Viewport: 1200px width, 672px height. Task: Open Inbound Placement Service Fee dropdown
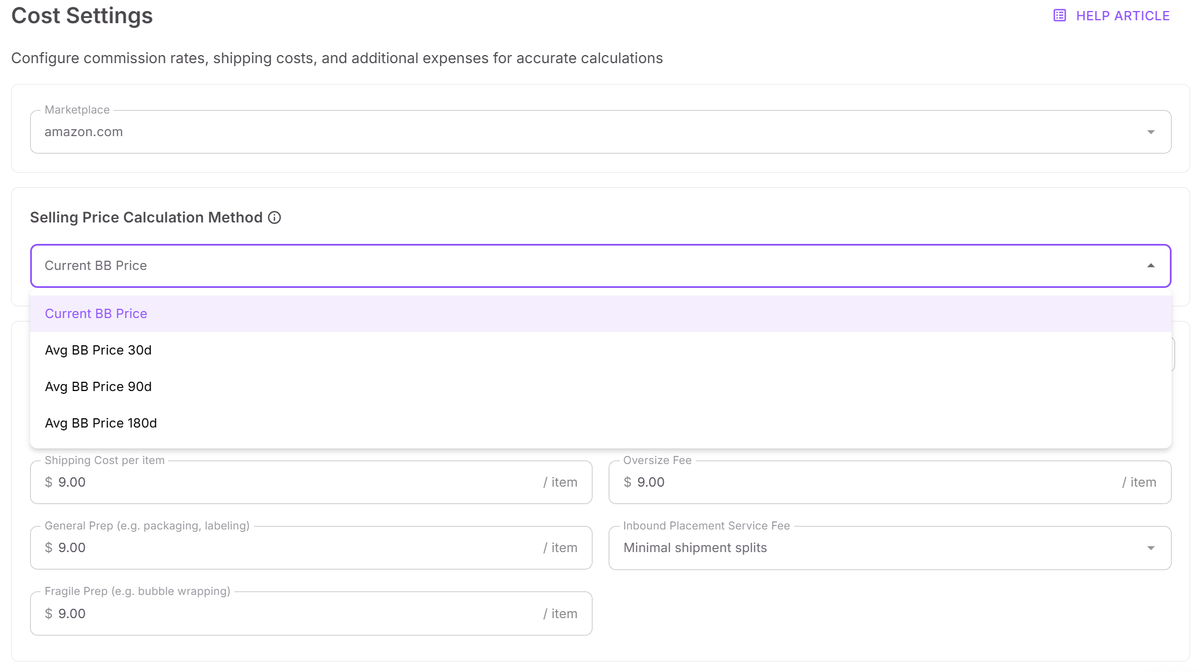[889, 548]
